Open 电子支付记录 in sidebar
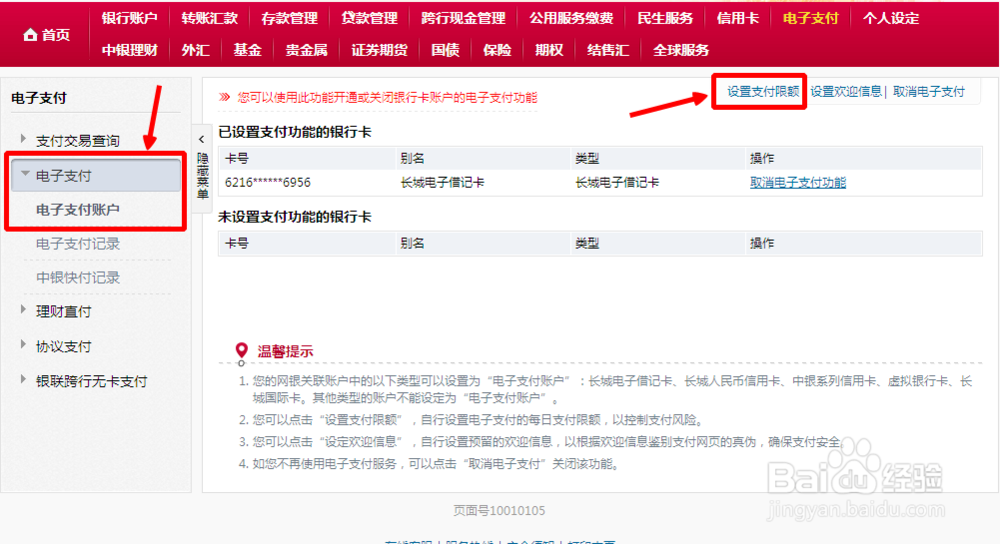 point(78,243)
